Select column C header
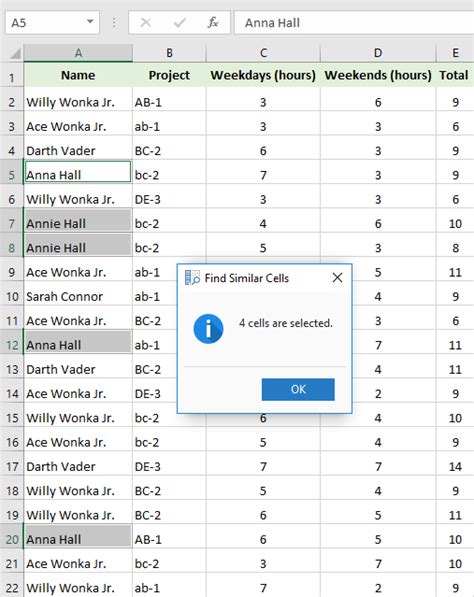 pyautogui.click(x=263, y=53)
